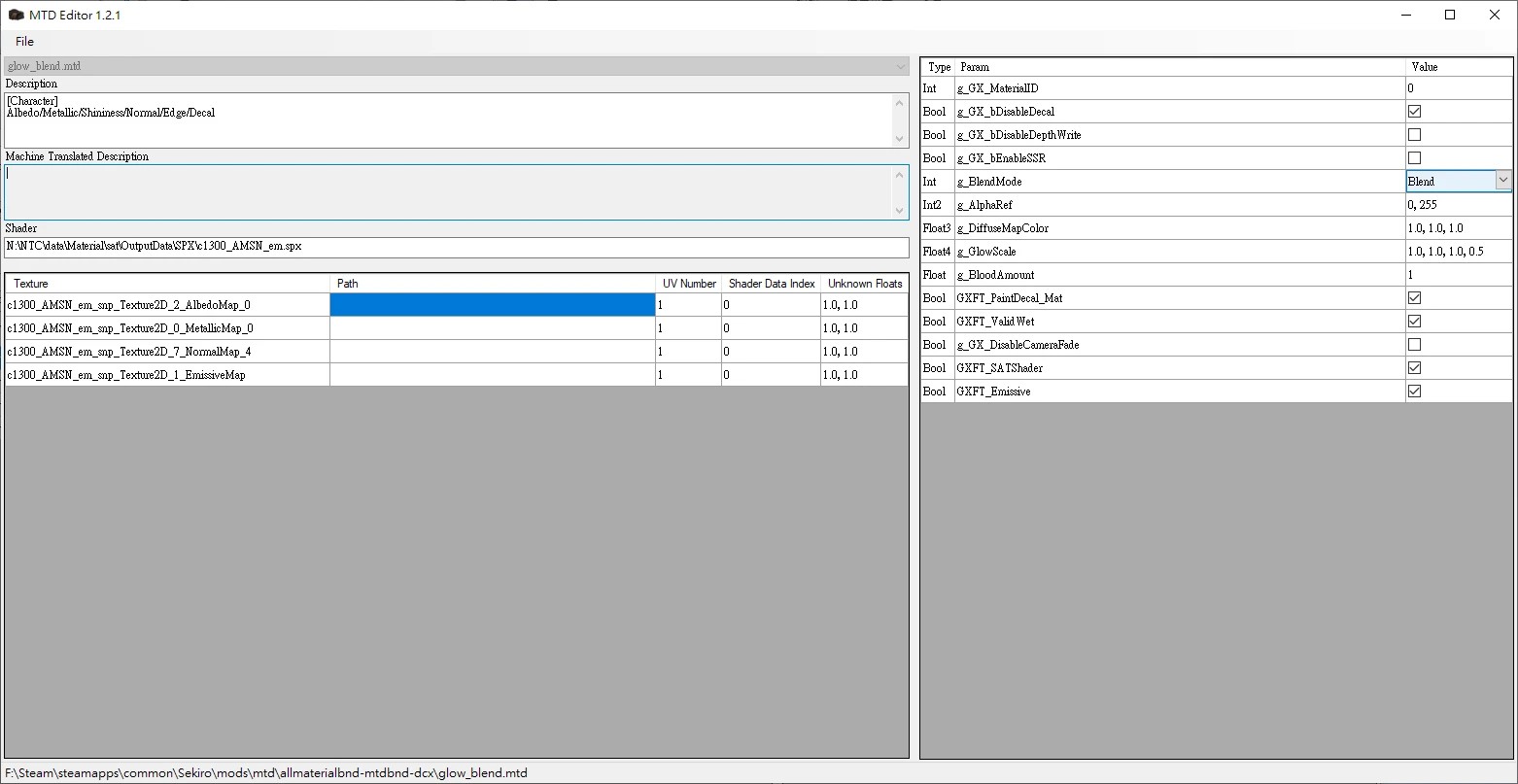The image size is (1518, 784).
Task: Click the Shader path field
Action: [x=457, y=247]
